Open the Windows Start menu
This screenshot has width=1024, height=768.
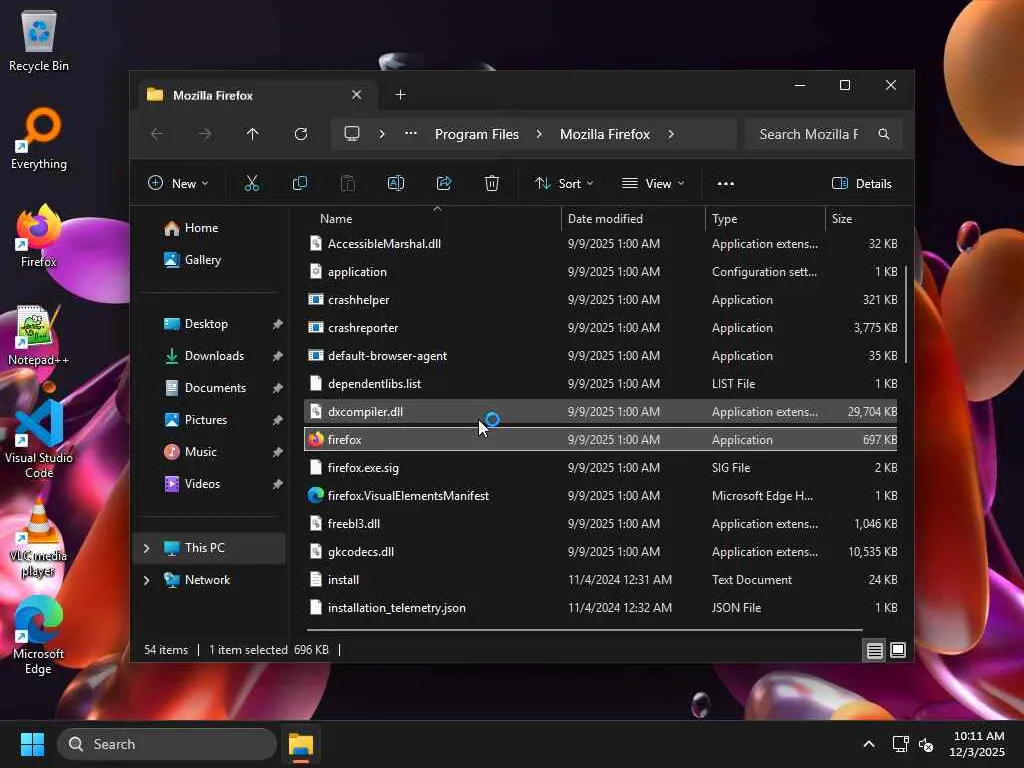(32, 744)
